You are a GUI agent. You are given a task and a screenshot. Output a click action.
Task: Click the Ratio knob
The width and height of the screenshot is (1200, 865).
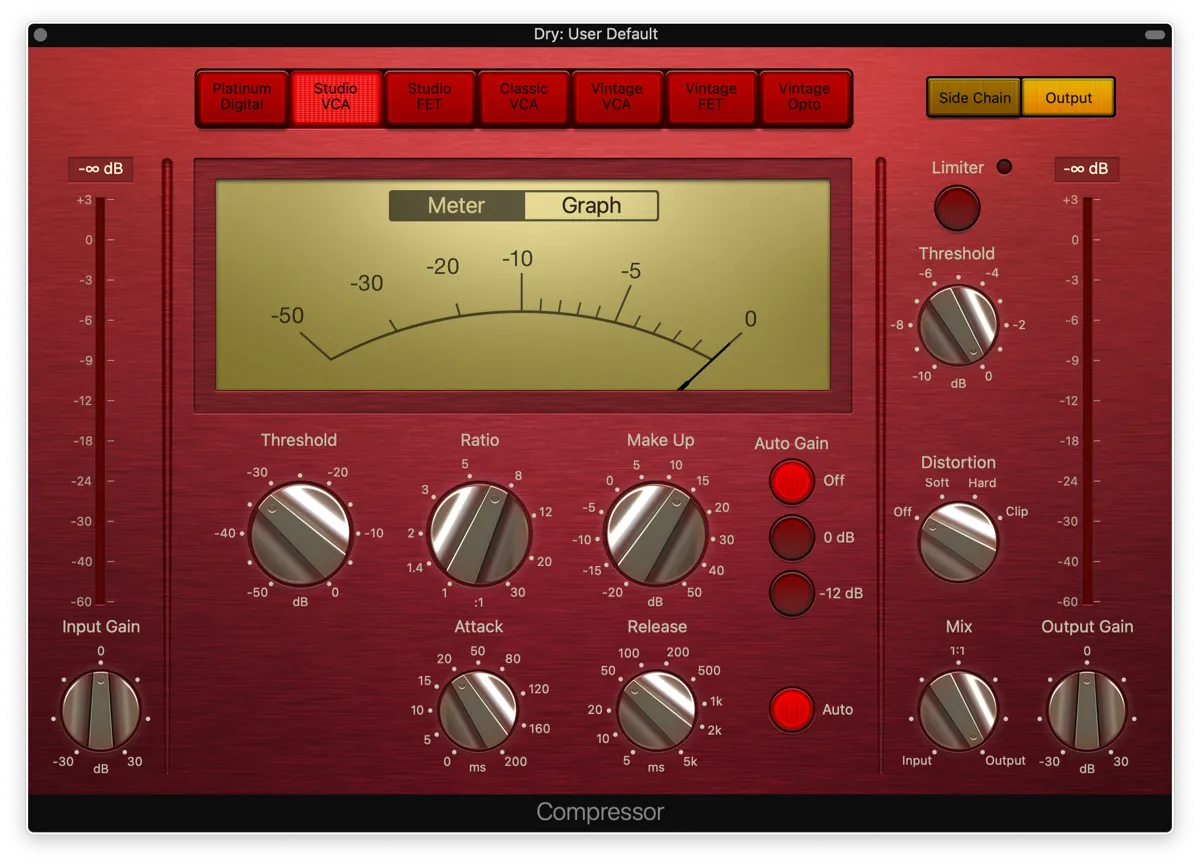[x=479, y=533]
